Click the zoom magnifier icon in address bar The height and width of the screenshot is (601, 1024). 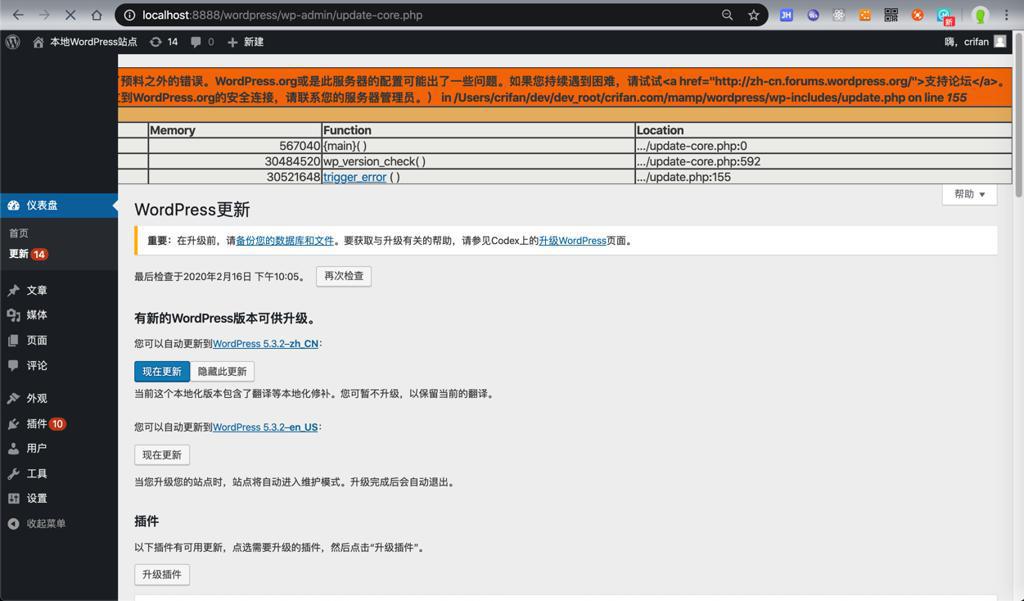727,15
